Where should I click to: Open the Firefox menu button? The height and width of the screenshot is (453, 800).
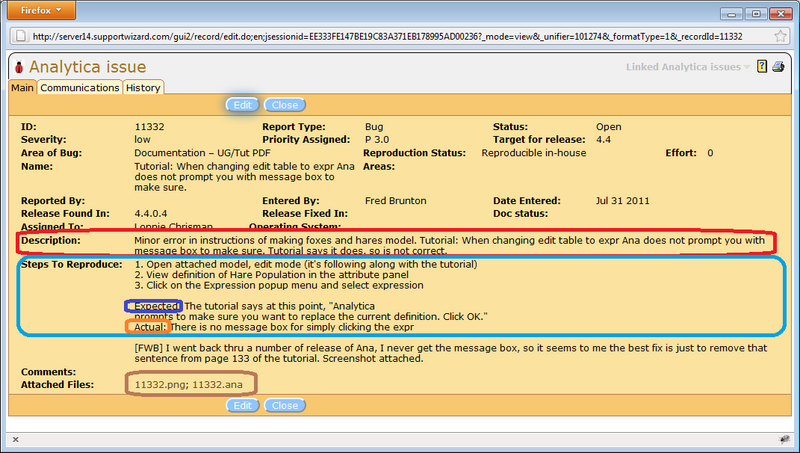[41, 10]
